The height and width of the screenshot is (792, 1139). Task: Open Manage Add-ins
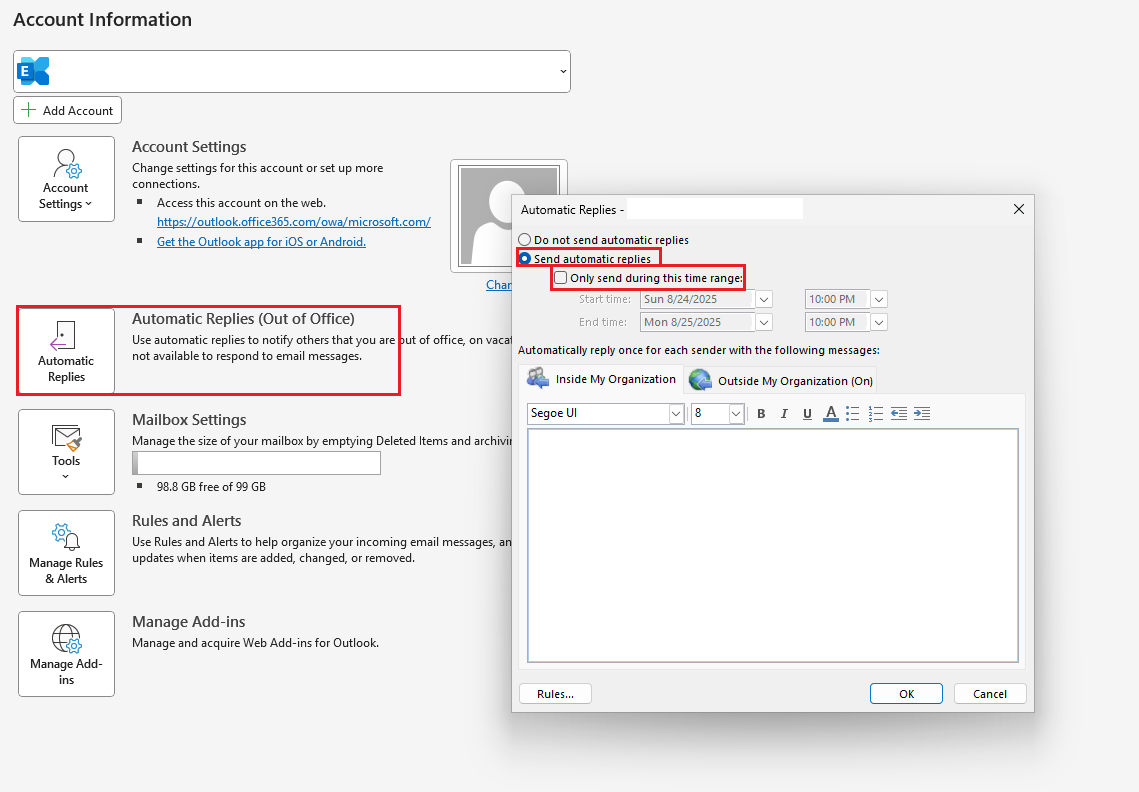[x=66, y=654]
